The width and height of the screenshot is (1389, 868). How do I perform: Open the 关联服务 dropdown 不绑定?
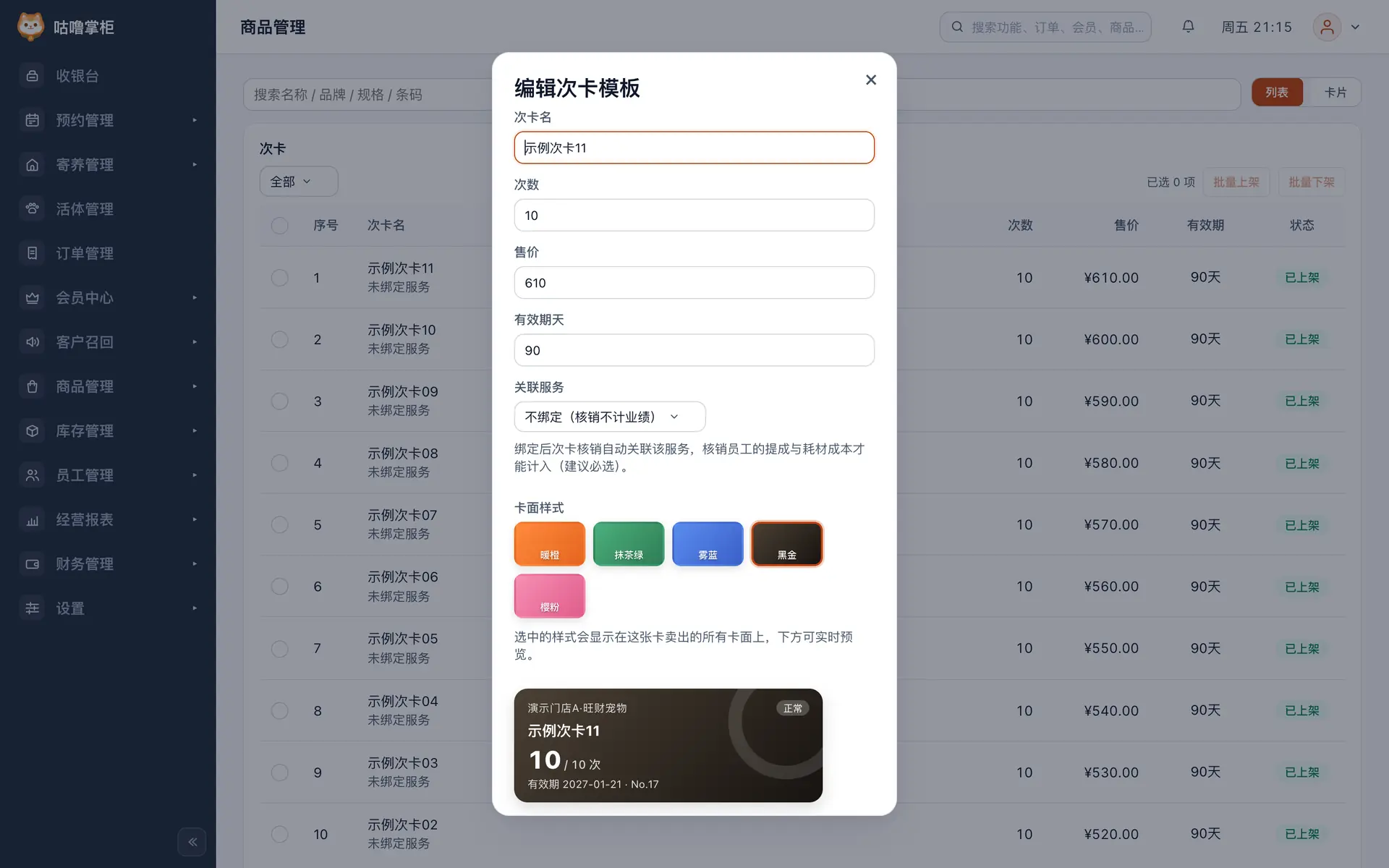click(x=610, y=417)
